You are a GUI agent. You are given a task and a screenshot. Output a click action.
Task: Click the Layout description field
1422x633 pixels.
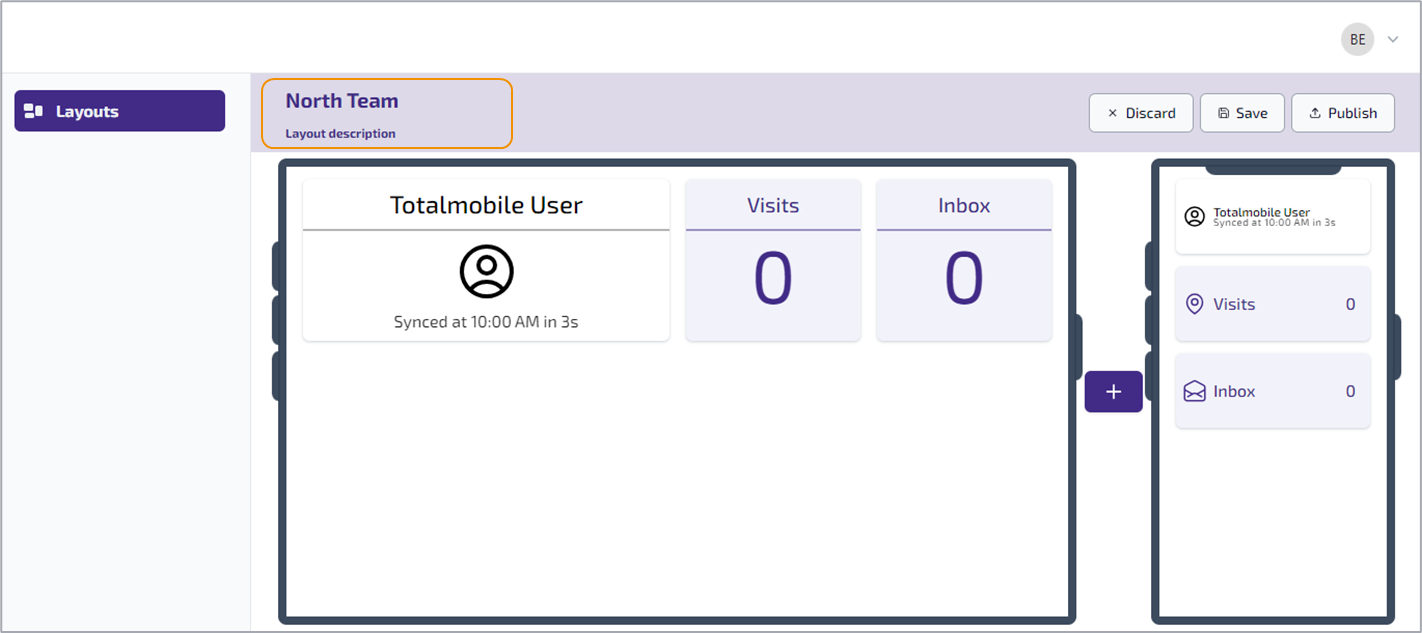click(x=340, y=133)
